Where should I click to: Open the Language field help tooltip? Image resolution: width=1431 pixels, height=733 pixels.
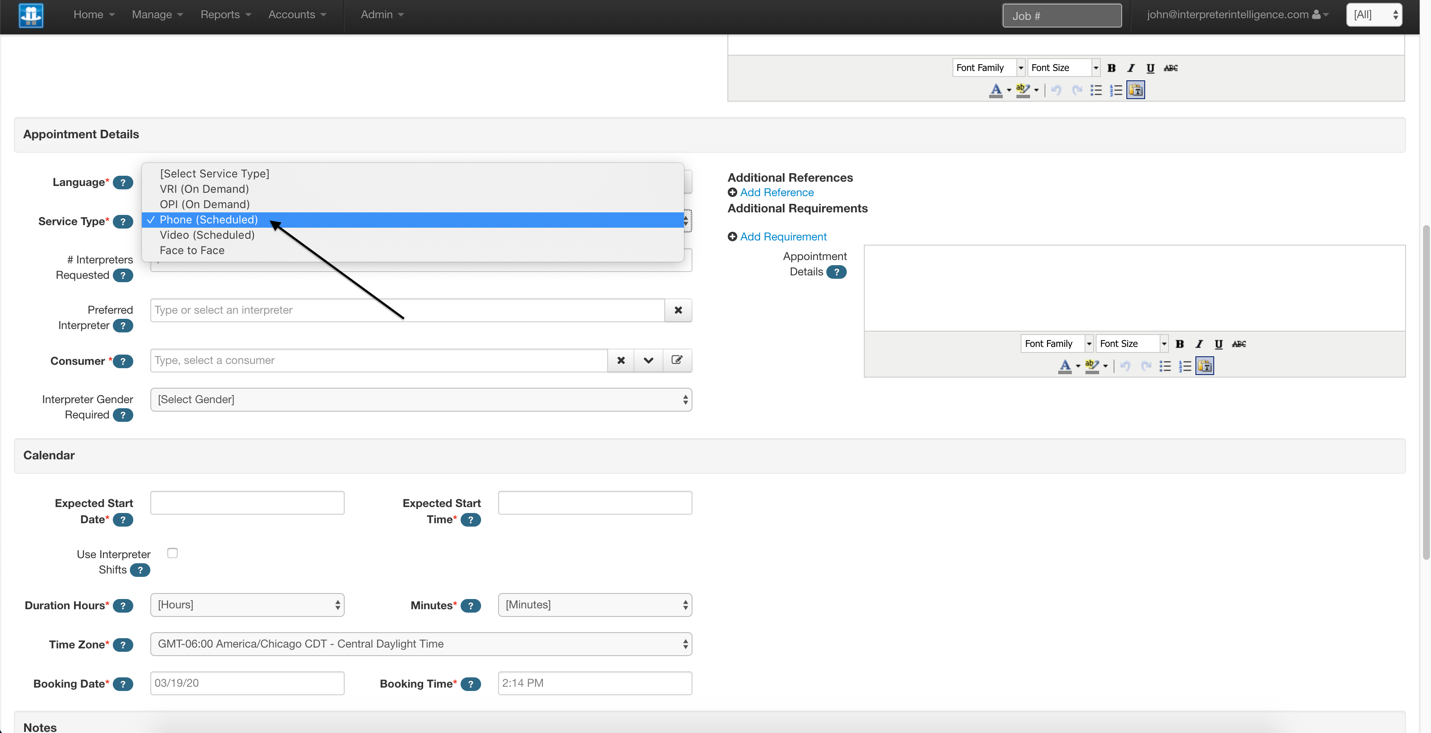pos(122,182)
